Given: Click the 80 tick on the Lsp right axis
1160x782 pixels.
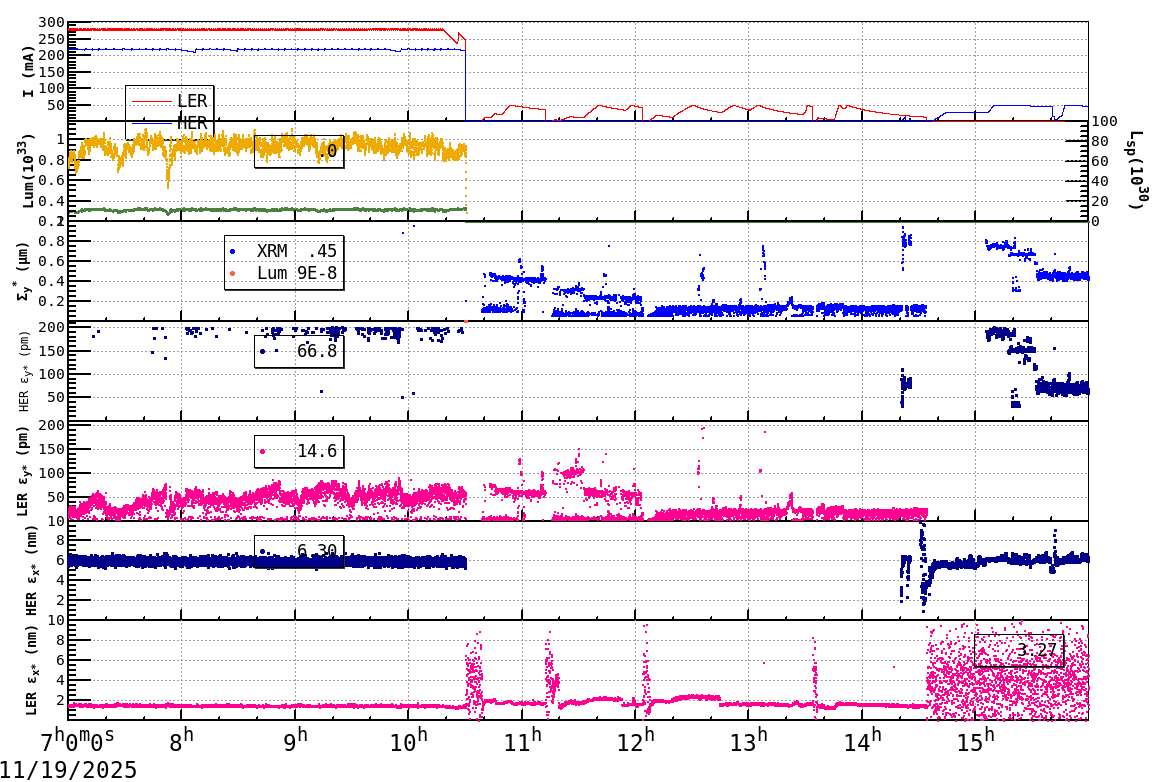Looking at the screenshot, I should [1101, 141].
